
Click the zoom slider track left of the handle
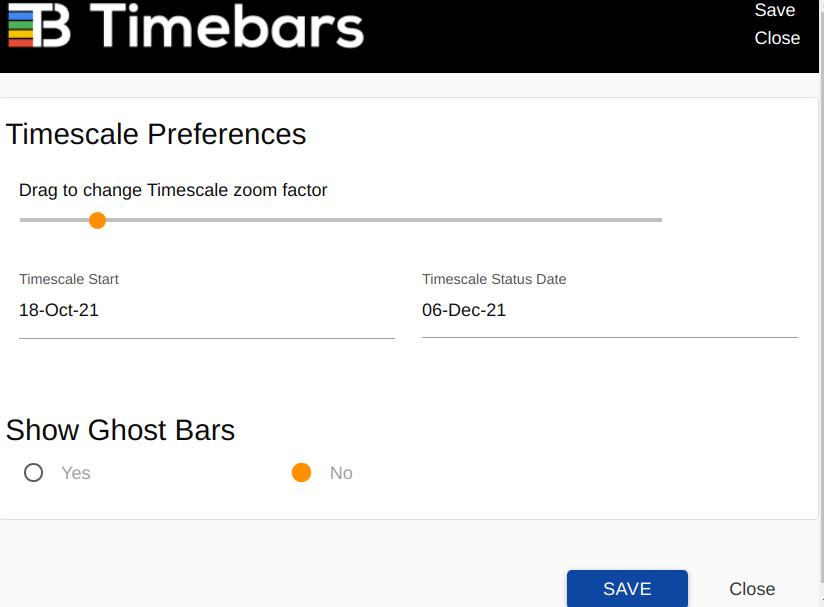(x=50, y=220)
